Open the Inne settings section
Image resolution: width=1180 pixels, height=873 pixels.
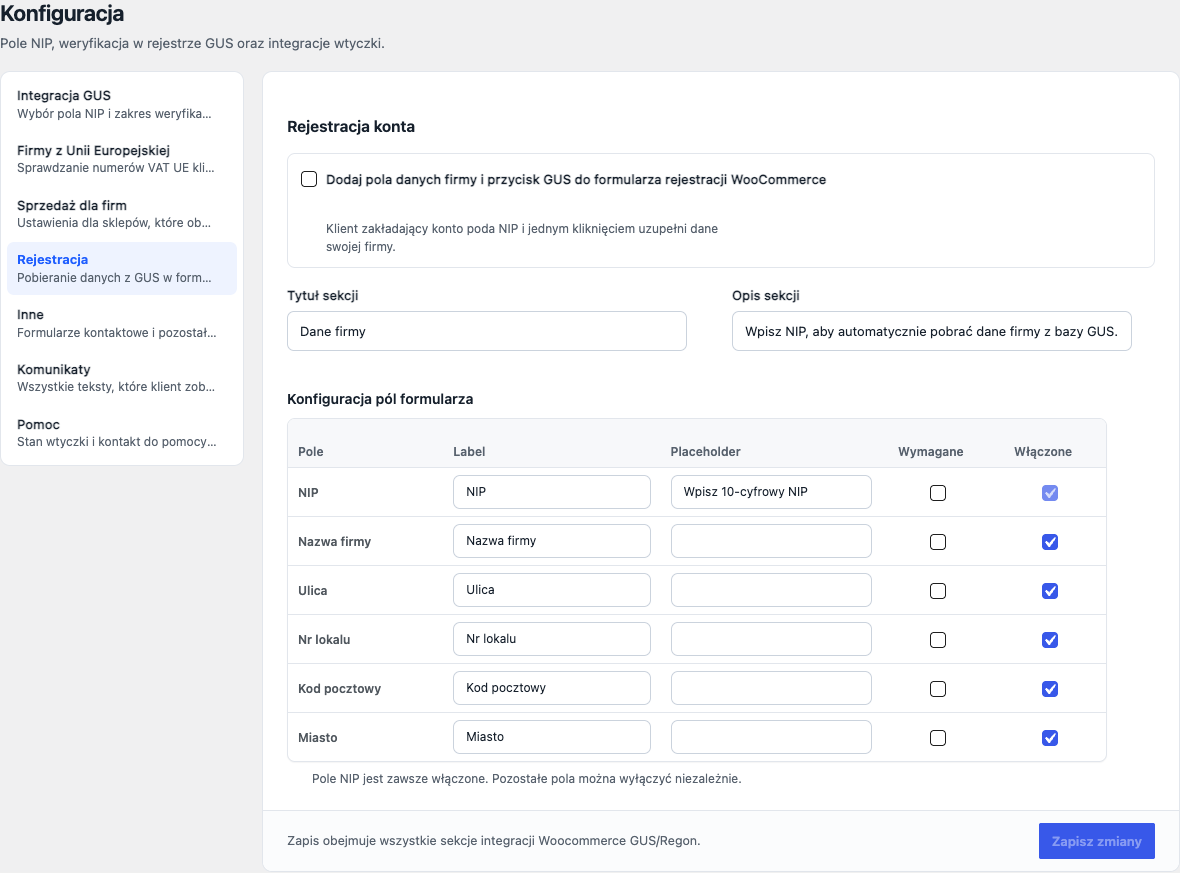coord(122,324)
